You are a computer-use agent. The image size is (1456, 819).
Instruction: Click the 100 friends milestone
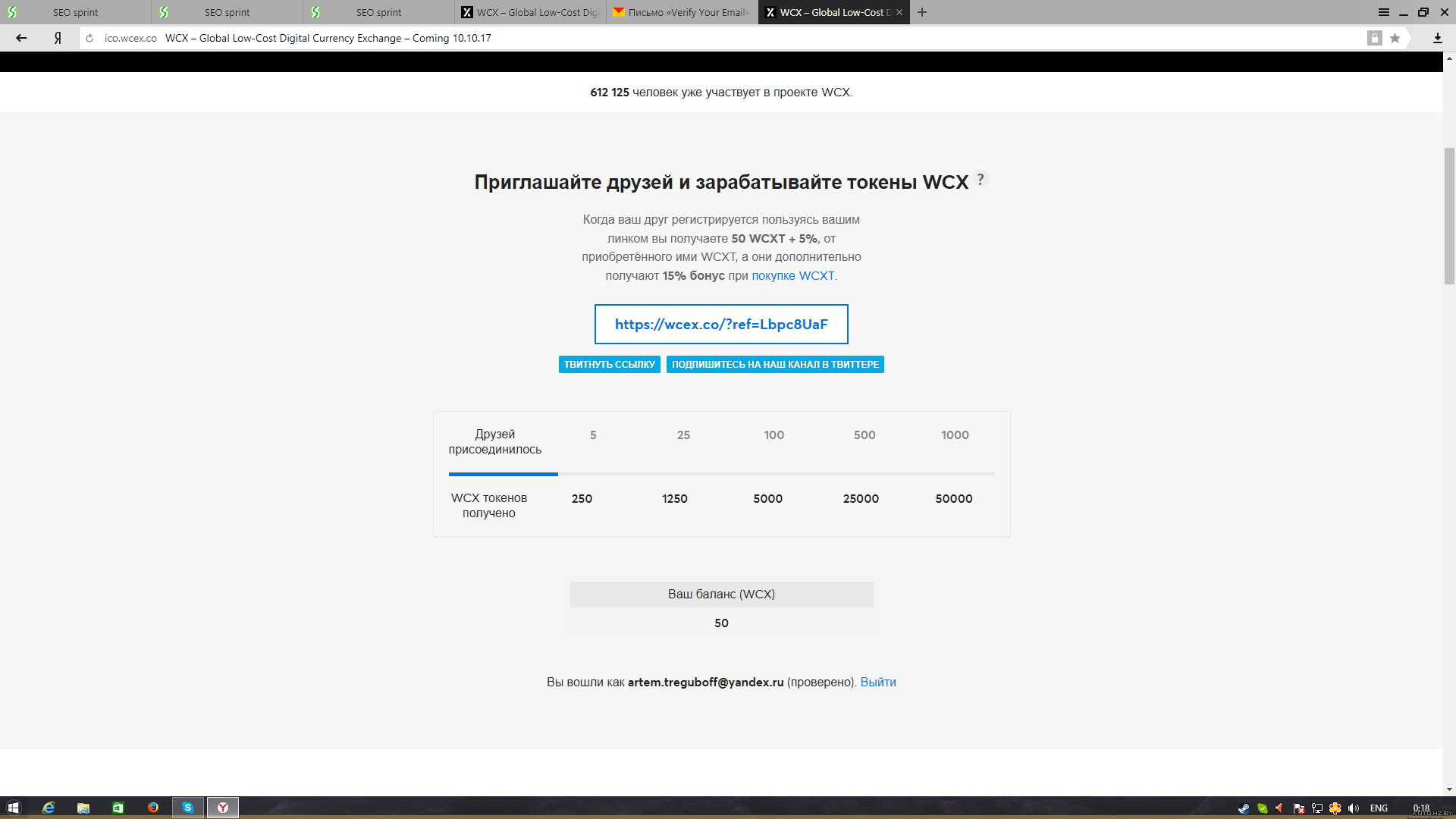(x=773, y=435)
